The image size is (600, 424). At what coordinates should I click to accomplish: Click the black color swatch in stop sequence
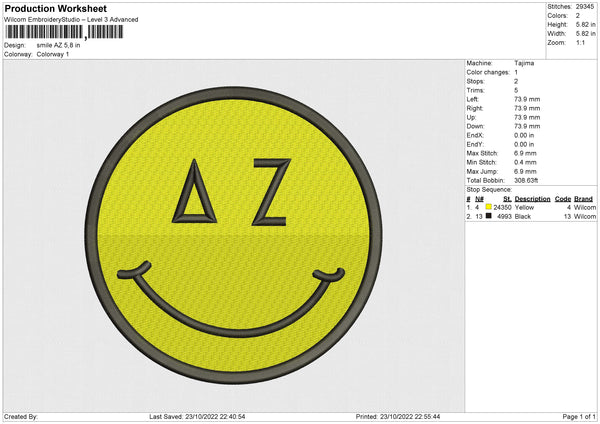point(488,216)
